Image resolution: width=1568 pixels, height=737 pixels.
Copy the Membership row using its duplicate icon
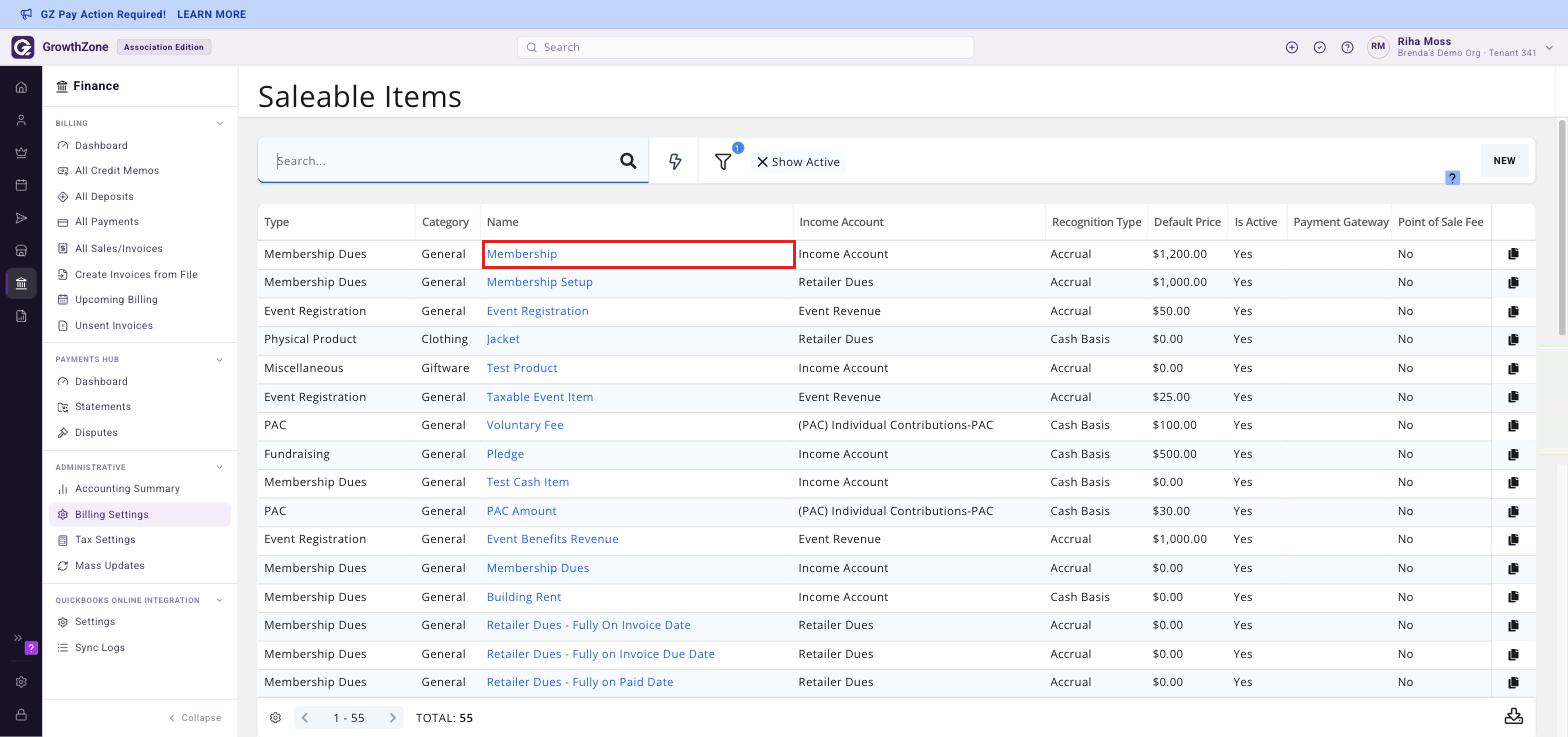pyautogui.click(x=1513, y=254)
